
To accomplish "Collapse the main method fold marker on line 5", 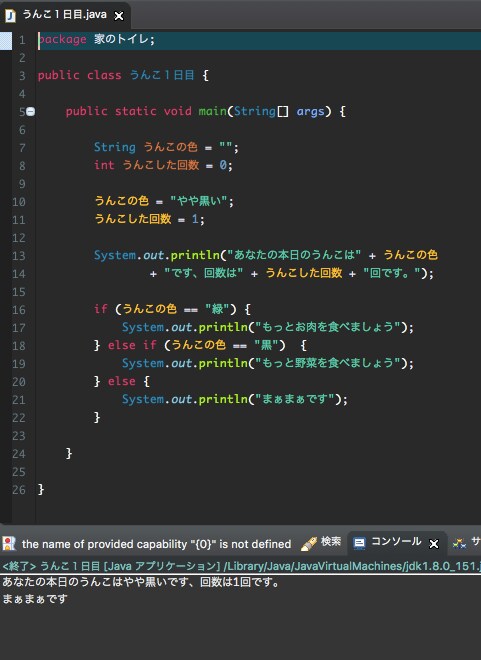I will [31, 112].
